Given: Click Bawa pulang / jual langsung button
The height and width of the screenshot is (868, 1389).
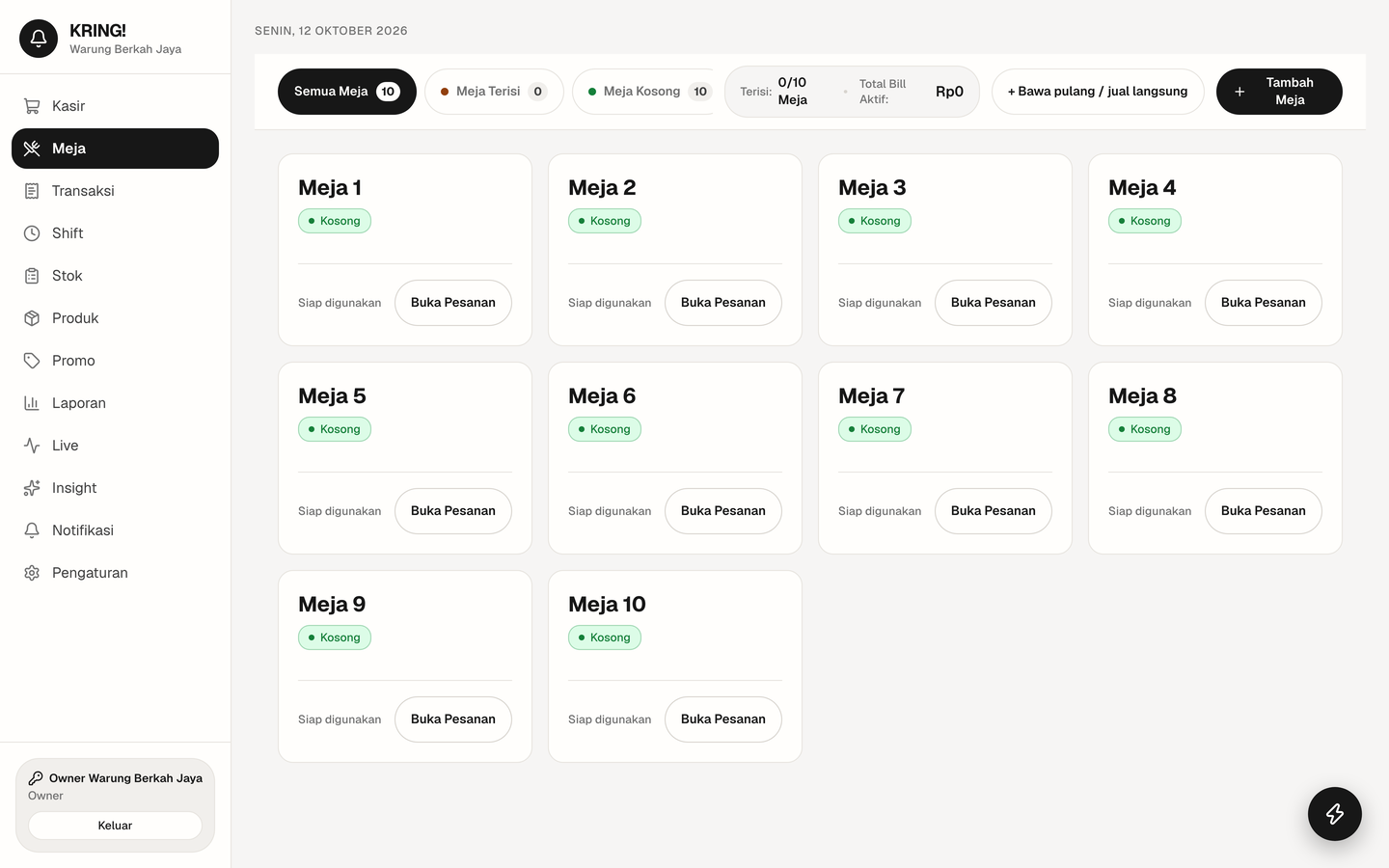Looking at the screenshot, I should pyautogui.click(x=1098, y=92).
